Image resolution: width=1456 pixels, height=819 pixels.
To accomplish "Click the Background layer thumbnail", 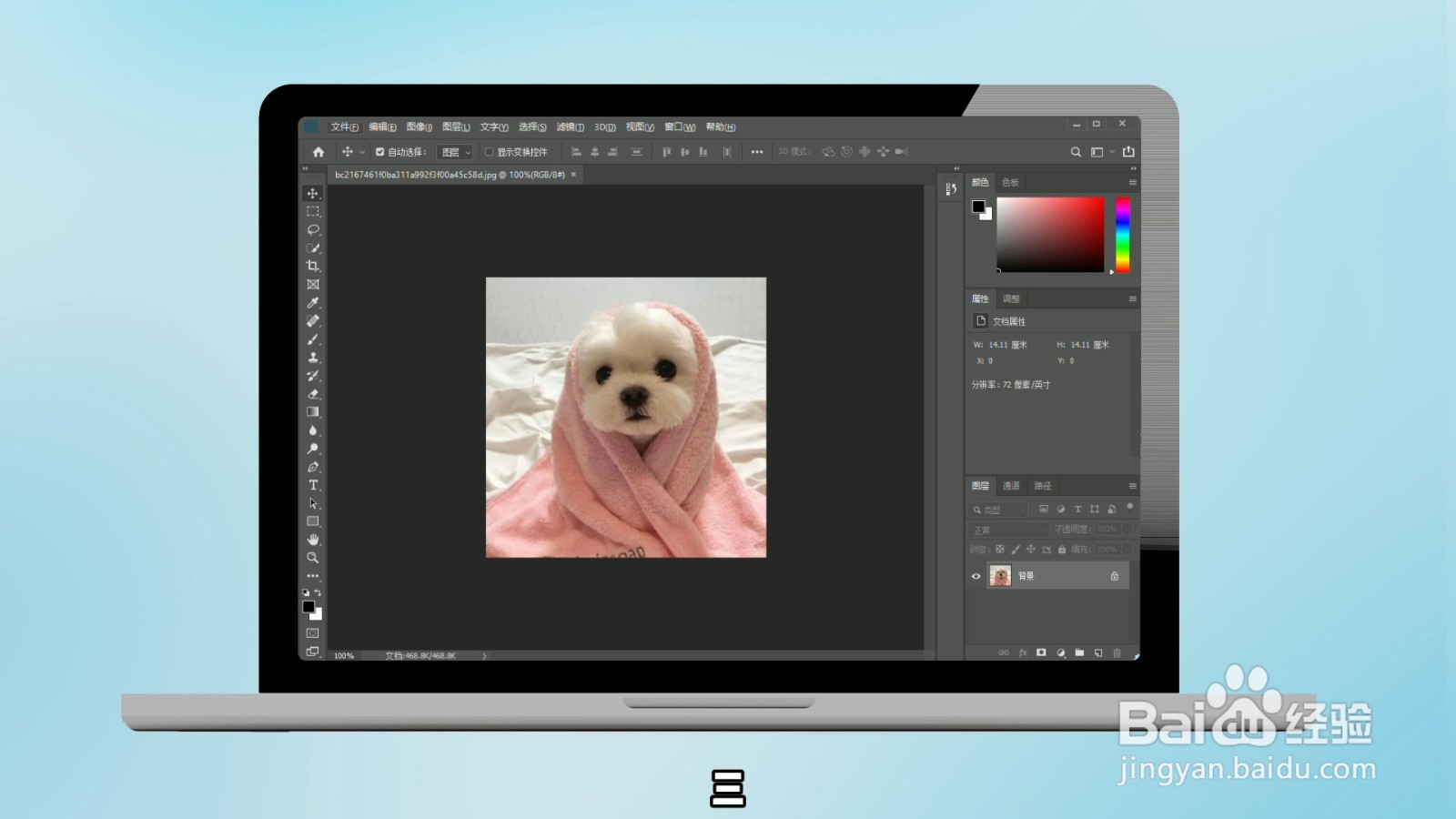I will (1000, 576).
